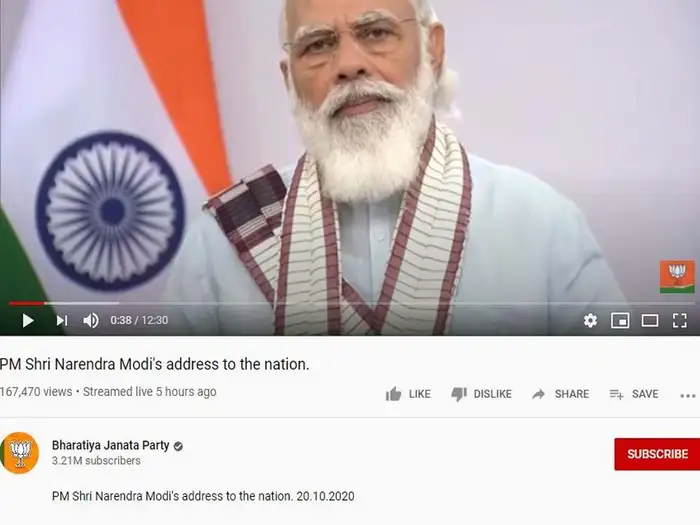The image size is (700, 525).
Task: Skip to next video
Action: coord(62,321)
